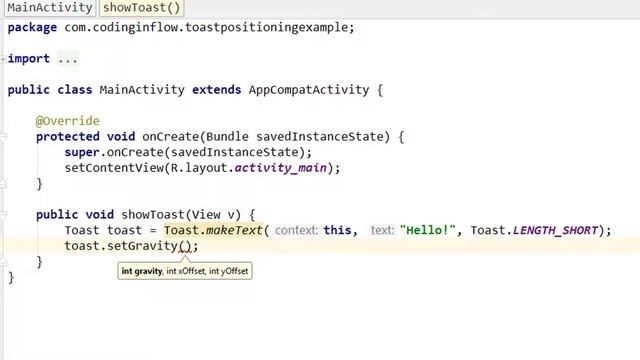Click the folded import ellipsis

point(67,59)
